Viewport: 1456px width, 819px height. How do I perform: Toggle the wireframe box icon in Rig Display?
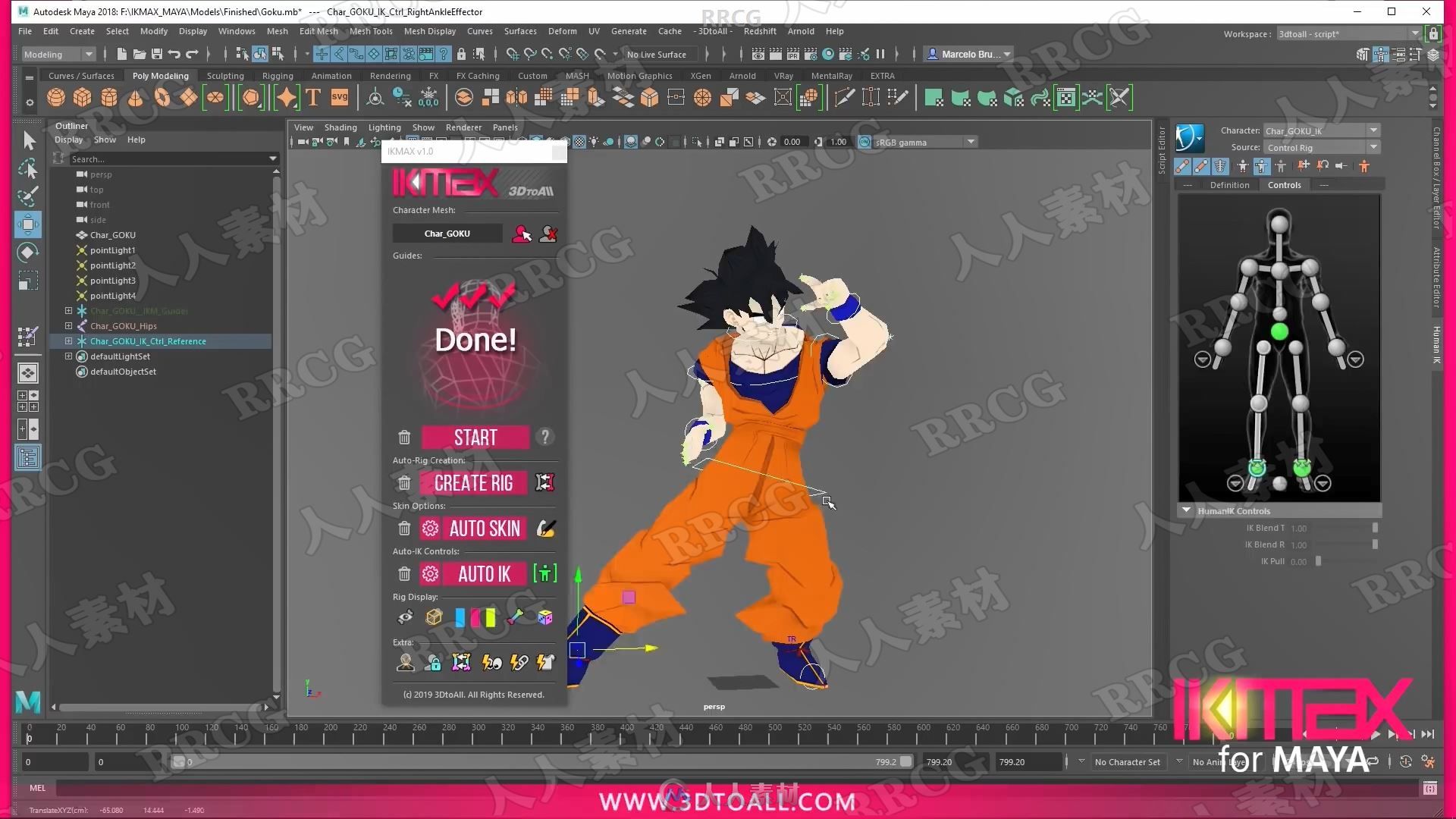(x=434, y=617)
